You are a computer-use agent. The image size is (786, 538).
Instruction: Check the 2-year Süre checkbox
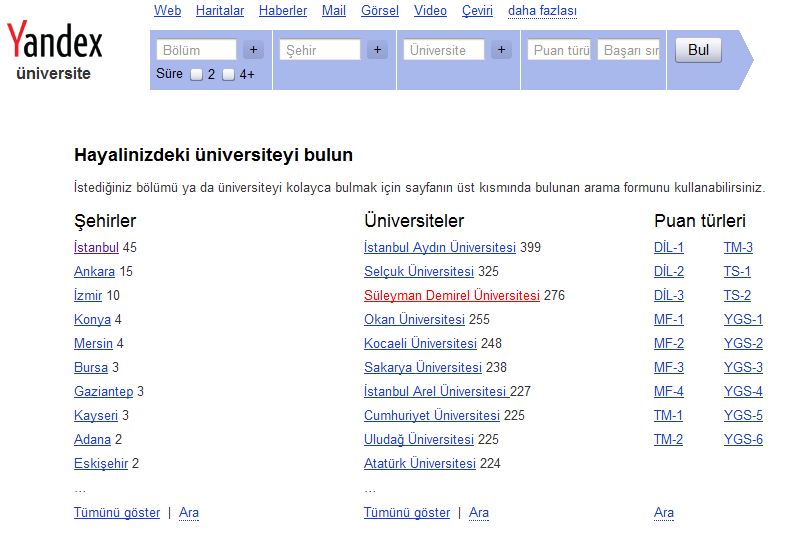point(197,75)
